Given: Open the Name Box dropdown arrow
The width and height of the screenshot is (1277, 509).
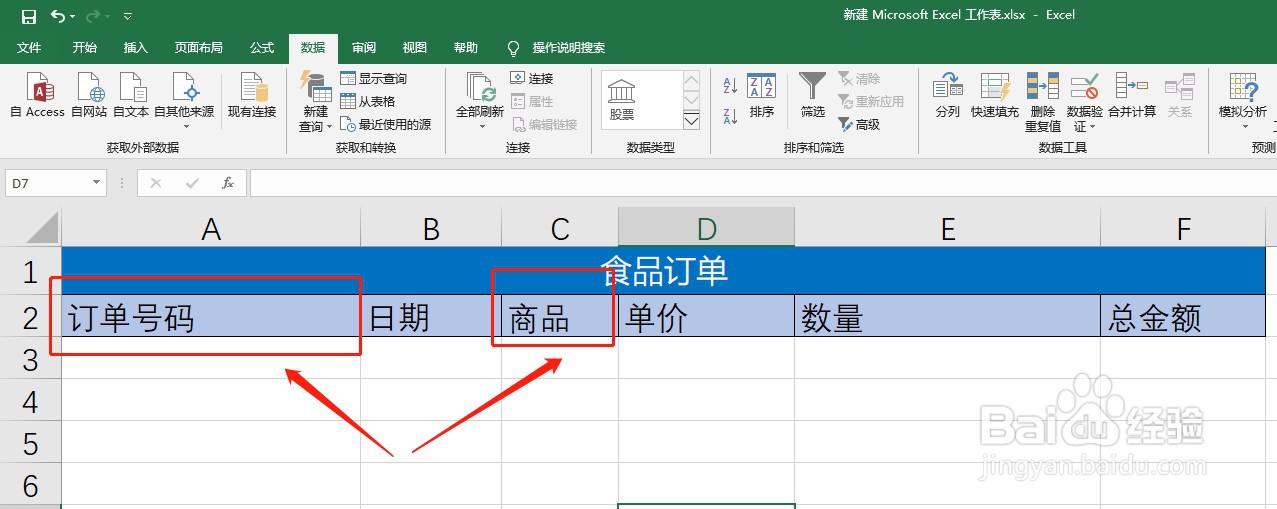Looking at the screenshot, I should (x=97, y=183).
